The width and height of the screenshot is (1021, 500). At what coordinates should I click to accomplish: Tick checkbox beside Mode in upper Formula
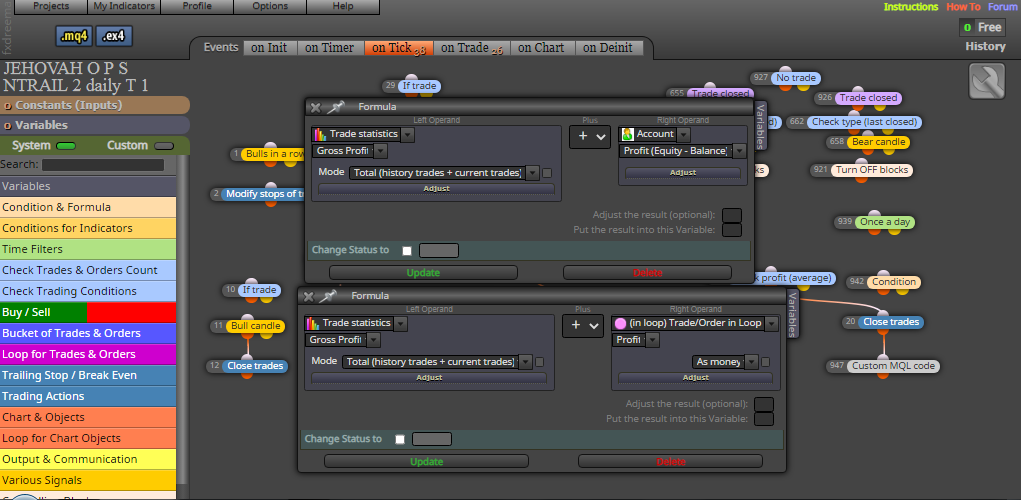click(x=547, y=173)
